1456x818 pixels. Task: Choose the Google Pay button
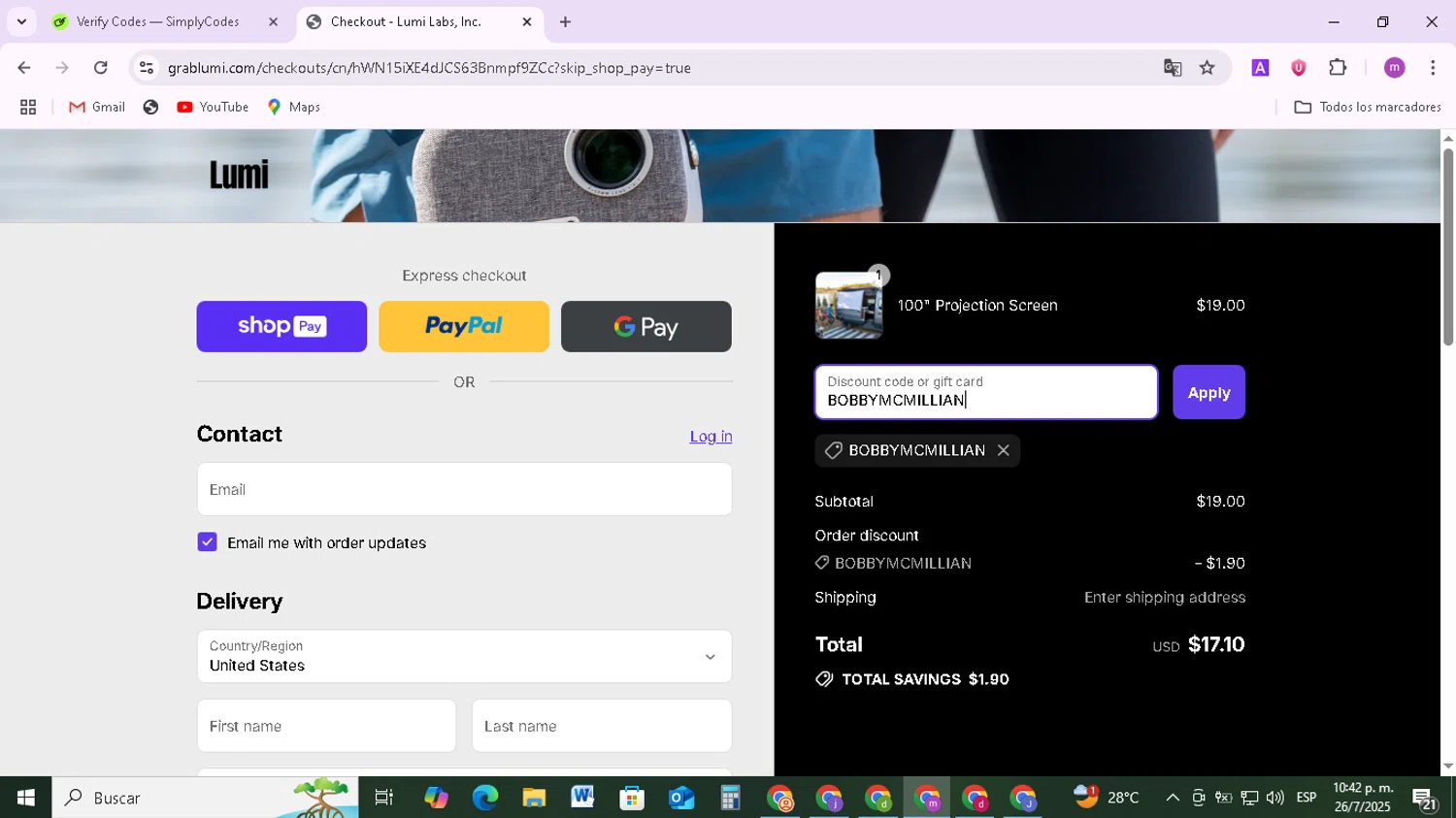click(x=646, y=326)
